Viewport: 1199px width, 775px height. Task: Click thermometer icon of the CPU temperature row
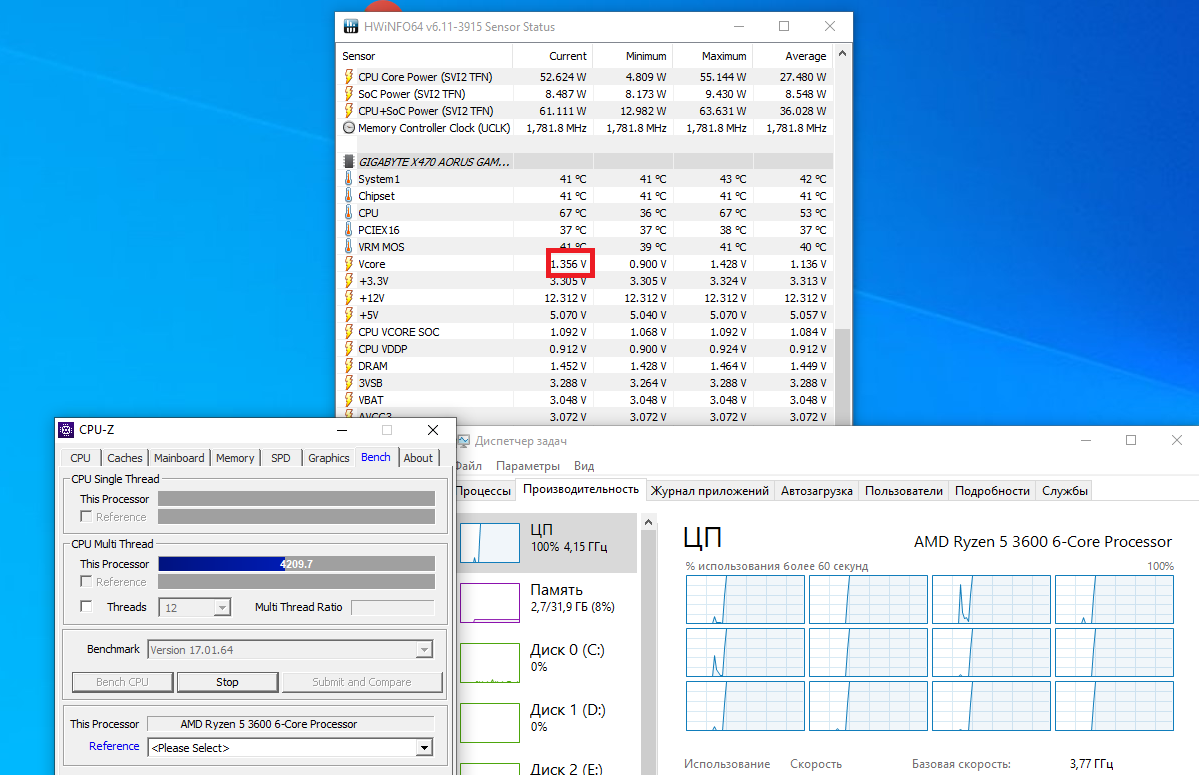tap(349, 212)
